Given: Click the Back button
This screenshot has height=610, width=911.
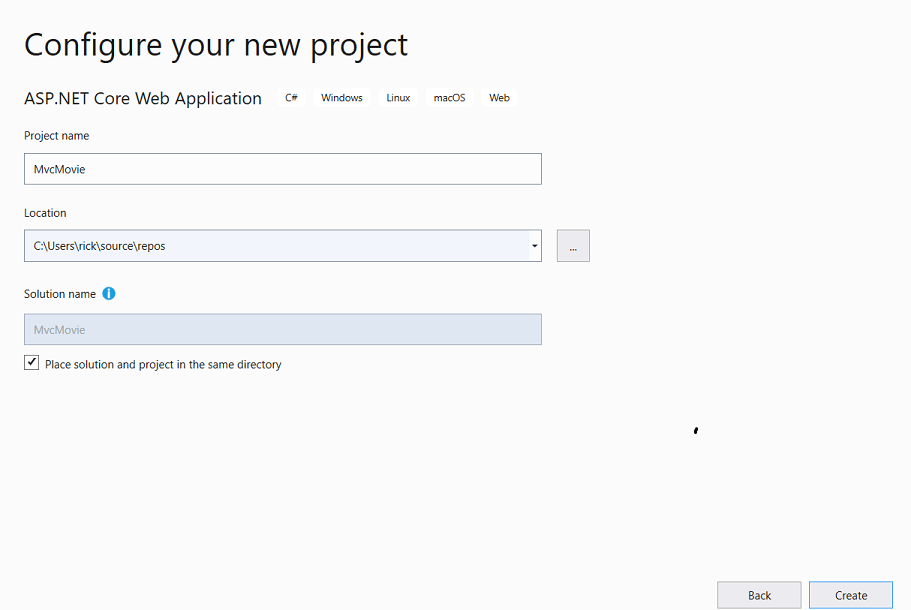Looking at the screenshot, I should click(x=759, y=594).
